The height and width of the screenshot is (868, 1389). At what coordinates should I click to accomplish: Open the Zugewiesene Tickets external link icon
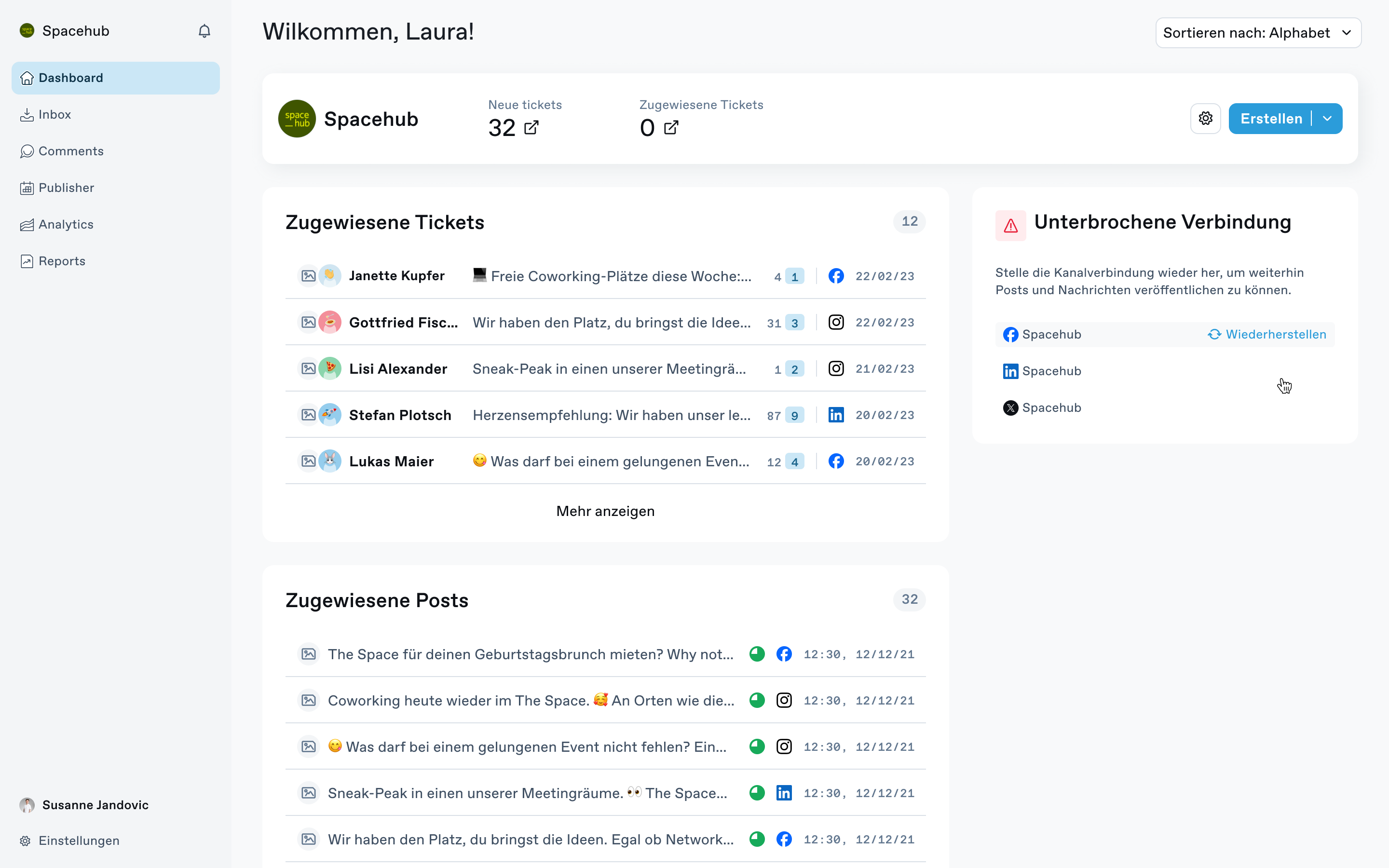(x=671, y=127)
